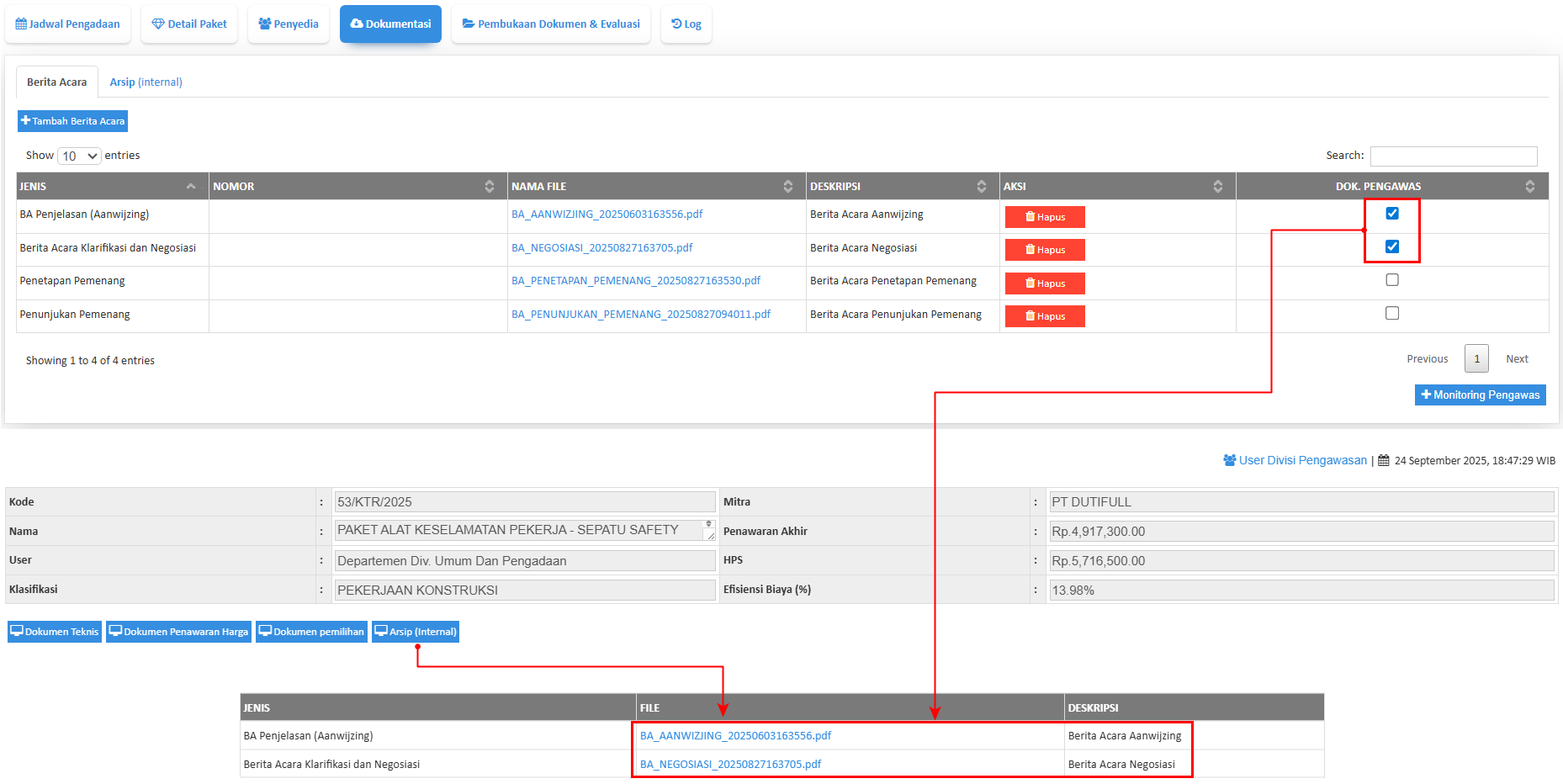Click the calendar icon on Jadwal Pengadaan
The height and width of the screenshot is (784, 1563).
(21, 24)
